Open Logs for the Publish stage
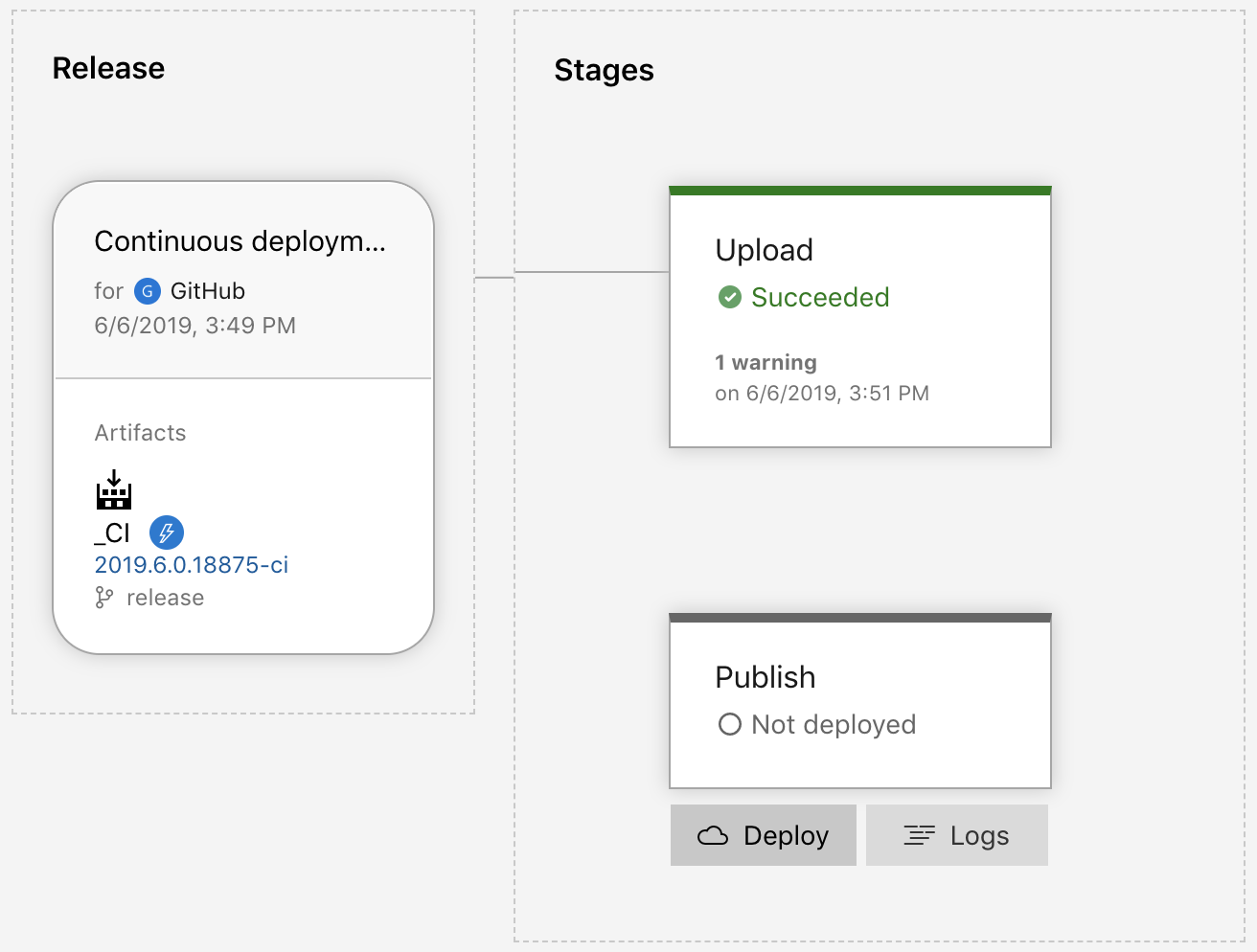Screen dimensions: 1257x952 (956, 834)
